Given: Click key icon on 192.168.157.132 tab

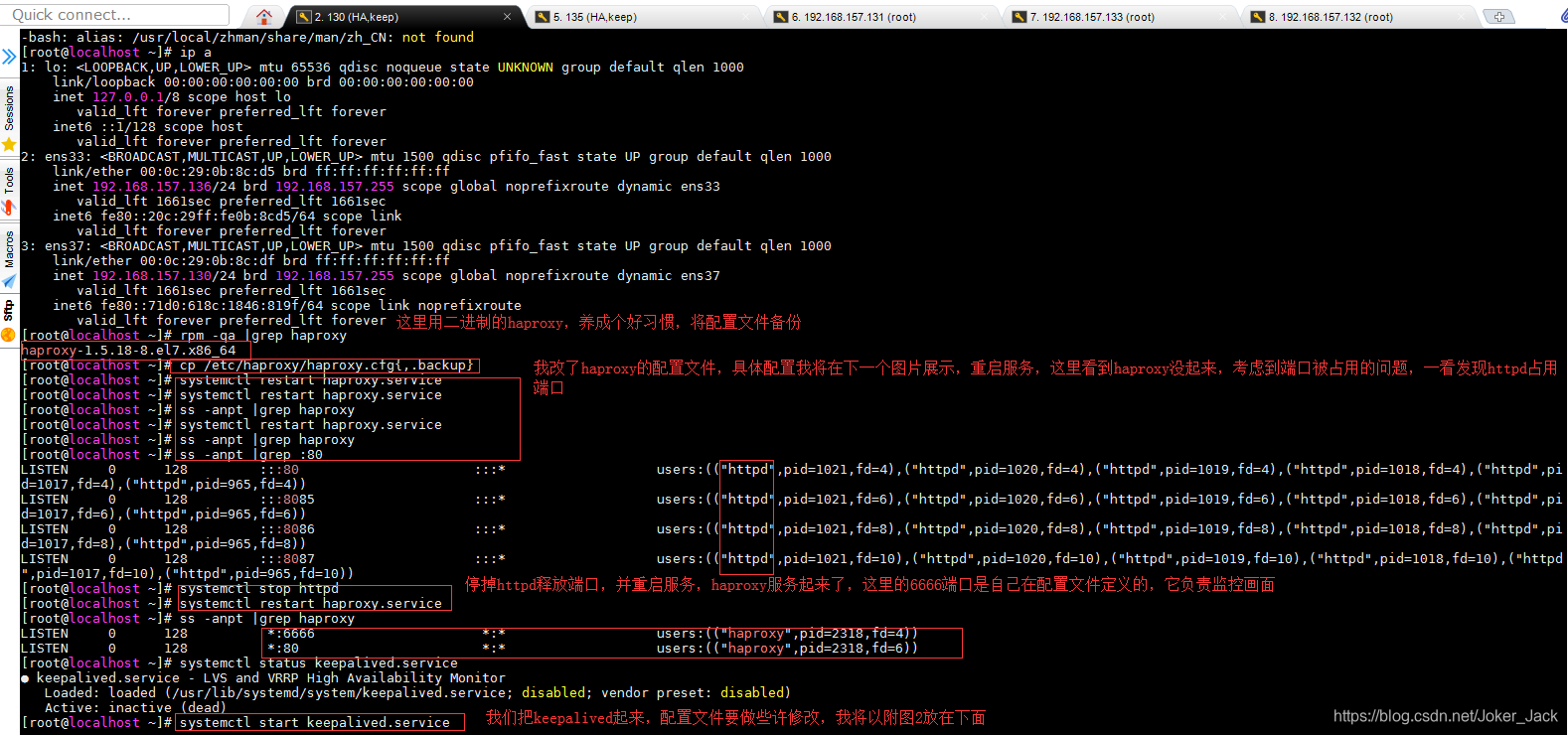Looking at the screenshot, I should tap(1258, 17).
